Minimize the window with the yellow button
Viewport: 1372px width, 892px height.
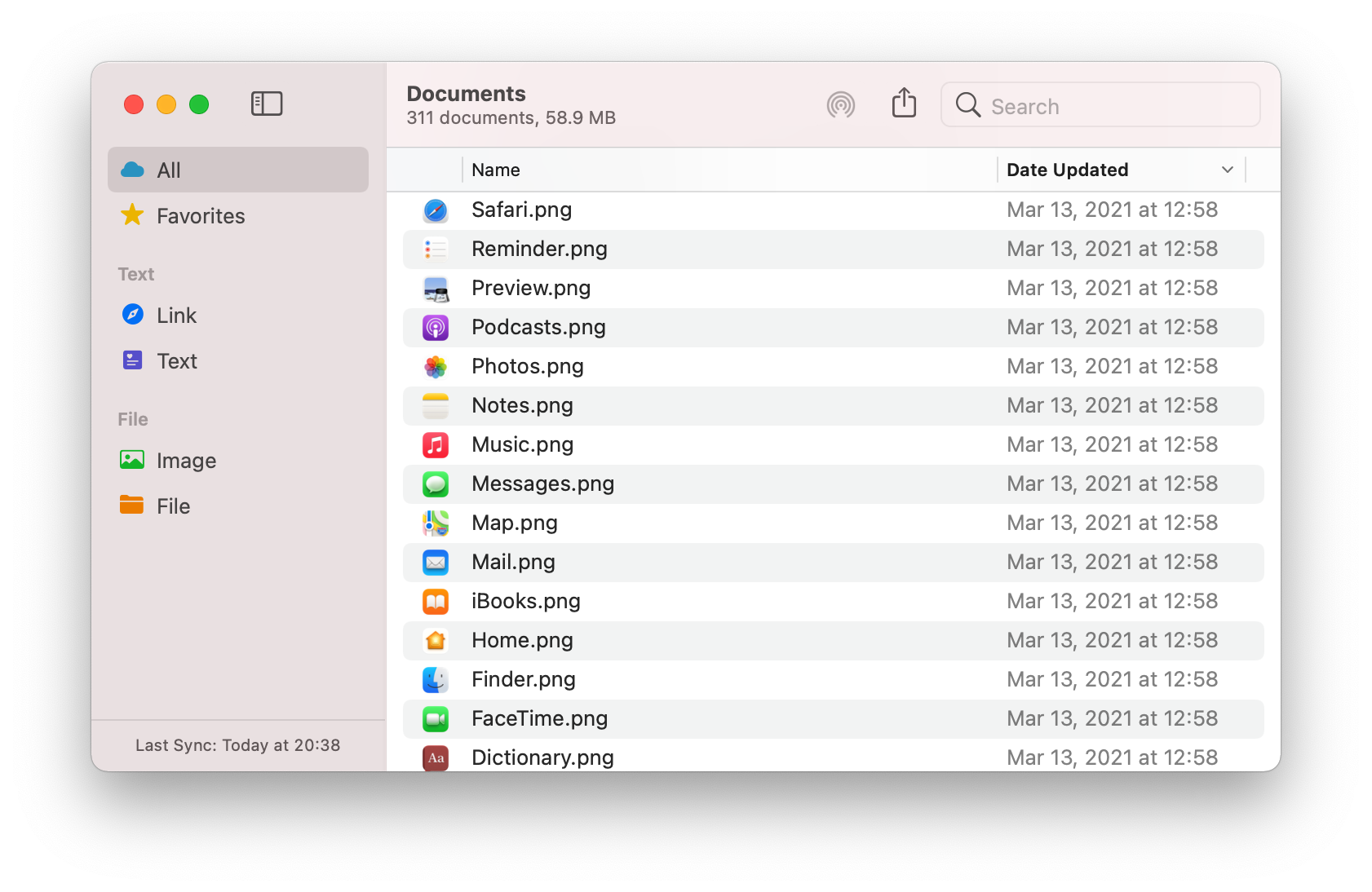(x=166, y=104)
